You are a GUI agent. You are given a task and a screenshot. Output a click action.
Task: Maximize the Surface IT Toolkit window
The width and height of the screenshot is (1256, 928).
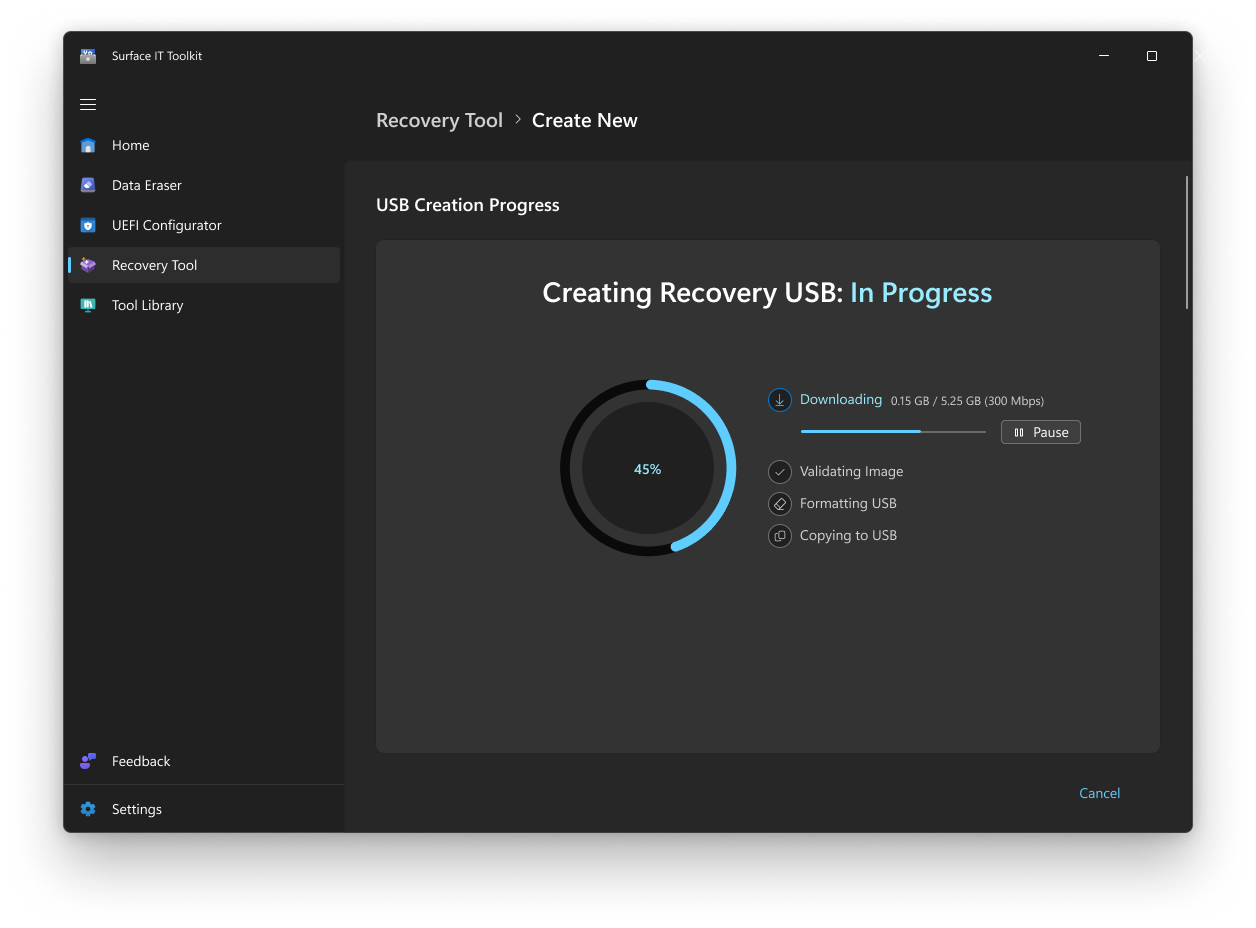(x=1152, y=56)
